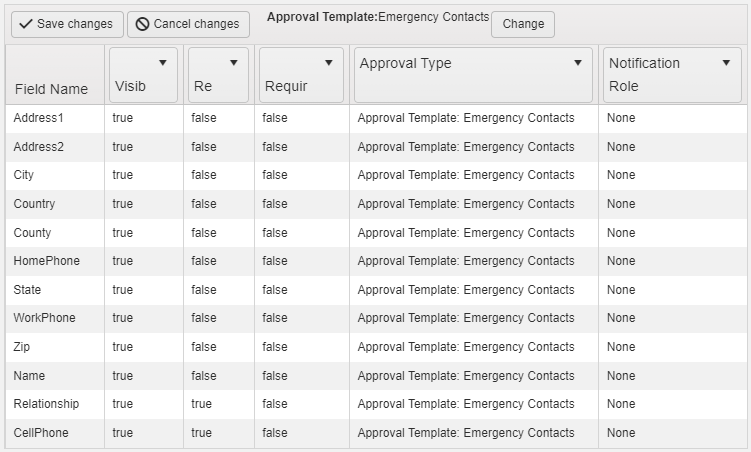This screenshot has height=452, width=751.
Task: Open the Visib column filter arrow
Action: tap(163, 63)
